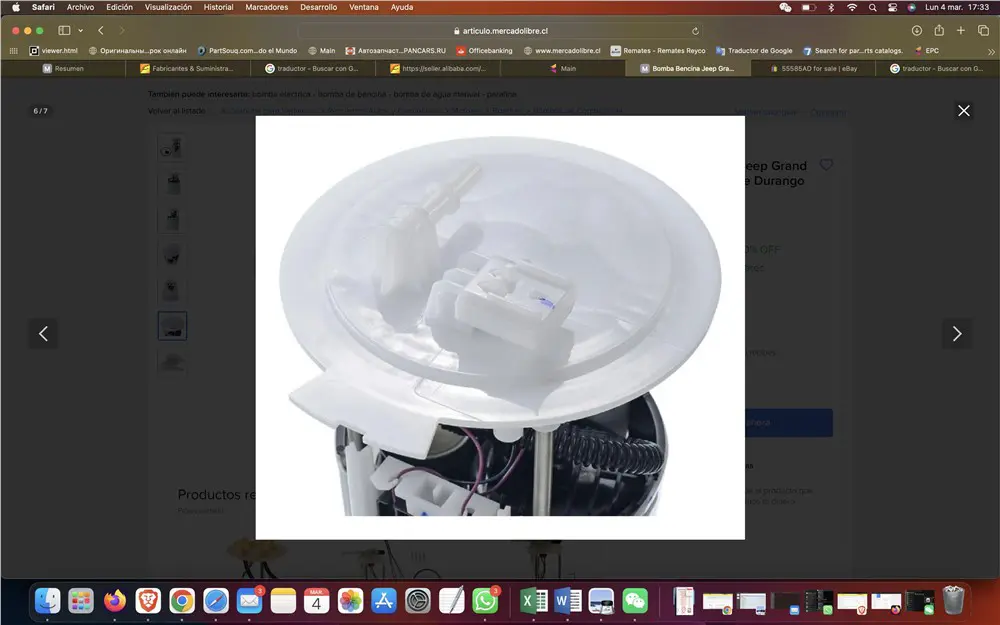Open a new tab with plus icon
Screen dimensions: 1000x625
tap(961, 31)
